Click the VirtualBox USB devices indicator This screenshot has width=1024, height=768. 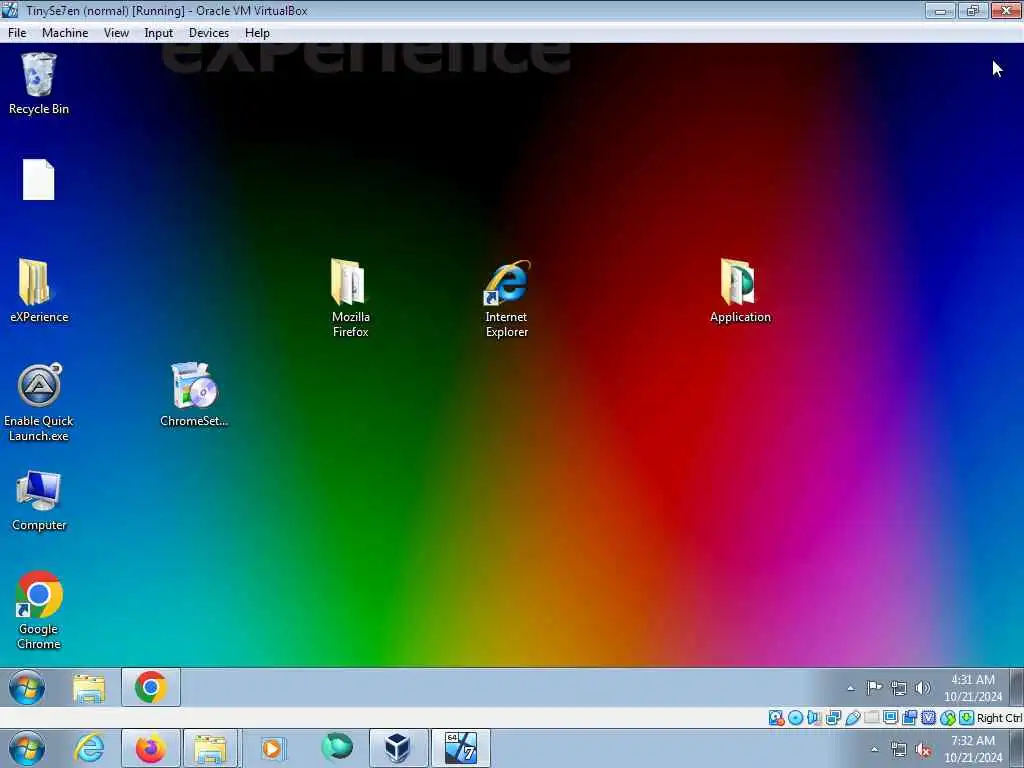(852, 718)
